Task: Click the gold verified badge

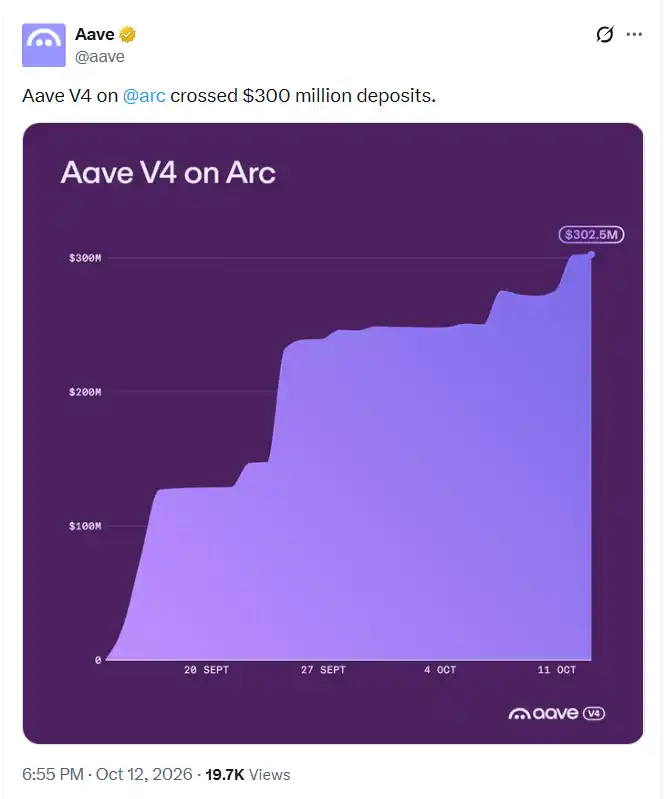Action: (127, 35)
